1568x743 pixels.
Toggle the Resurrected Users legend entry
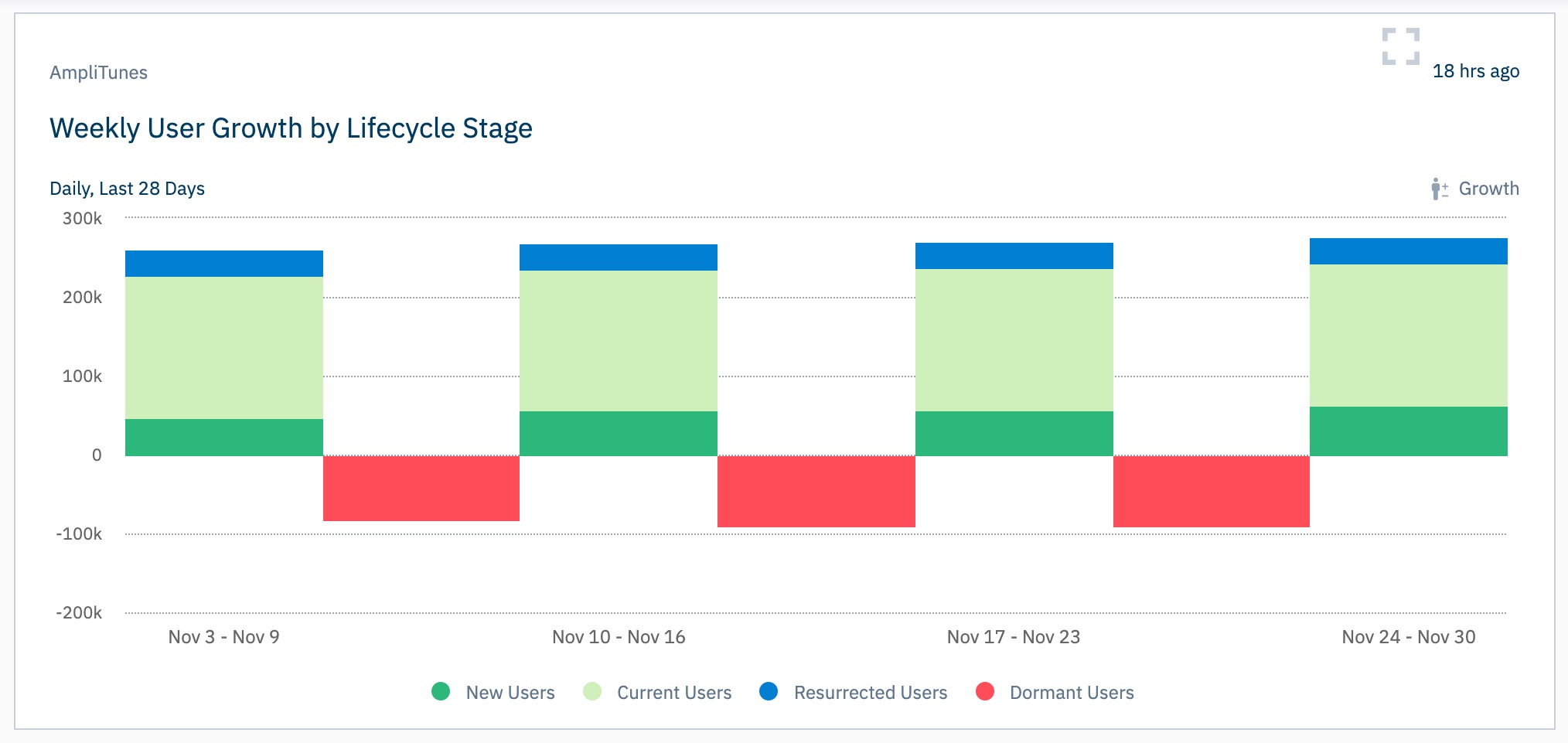(871, 693)
